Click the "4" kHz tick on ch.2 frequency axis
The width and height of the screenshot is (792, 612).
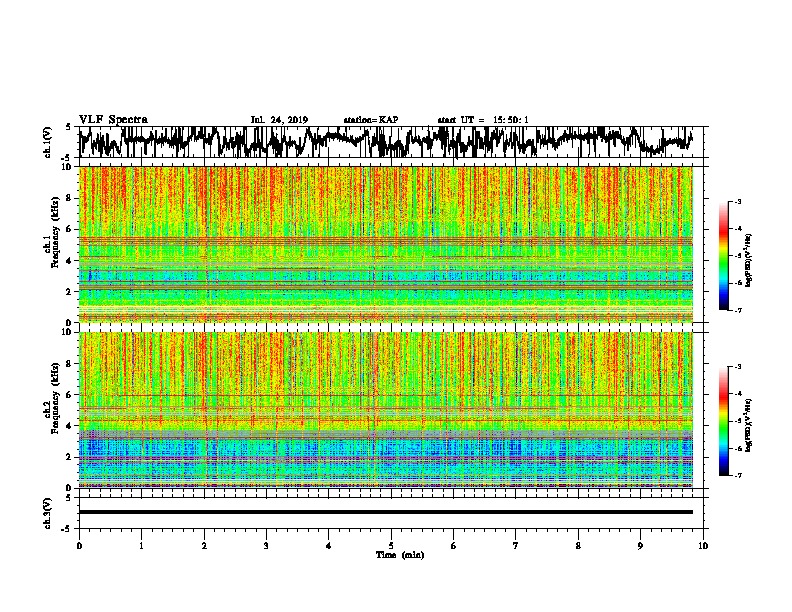(x=70, y=426)
